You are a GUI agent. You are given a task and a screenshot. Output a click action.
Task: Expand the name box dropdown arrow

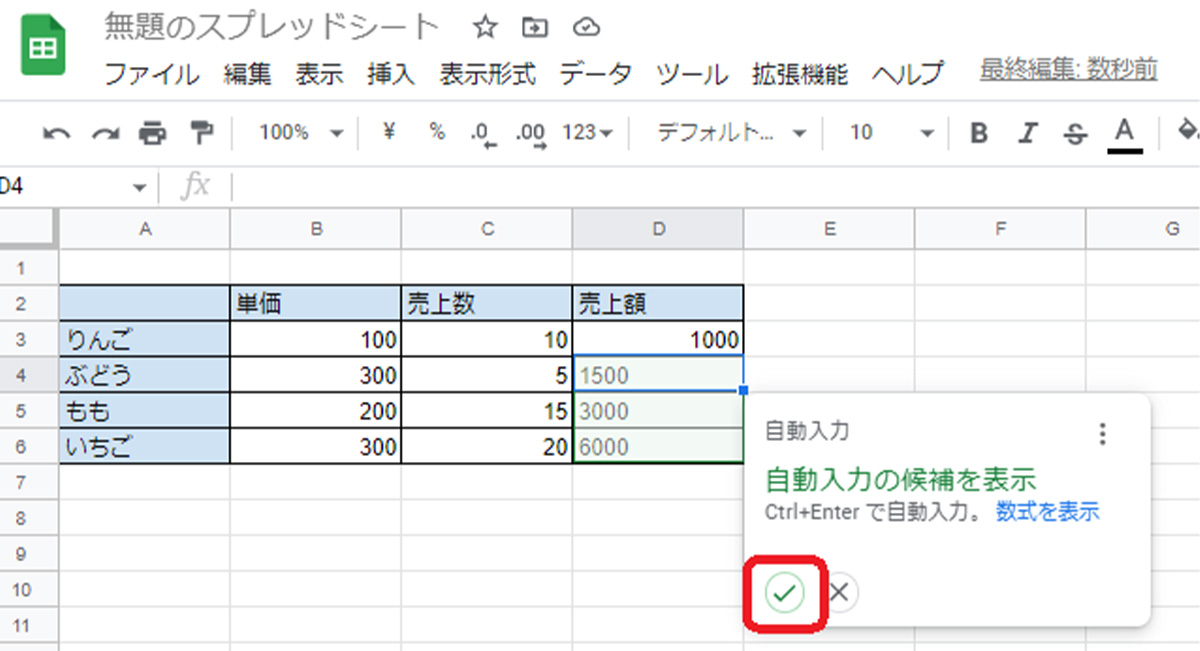pyautogui.click(x=139, y=187)
